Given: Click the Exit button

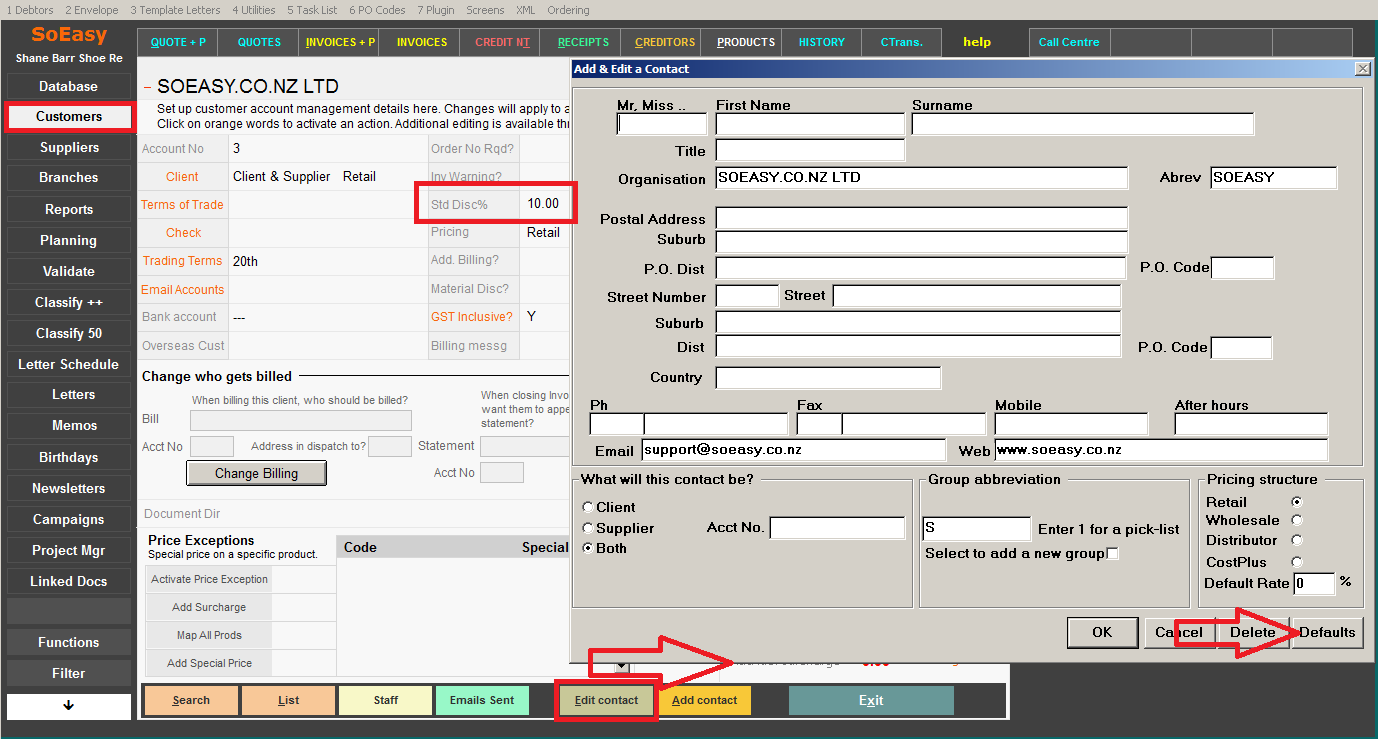Looking at the screenshot, I should [871, 700].
